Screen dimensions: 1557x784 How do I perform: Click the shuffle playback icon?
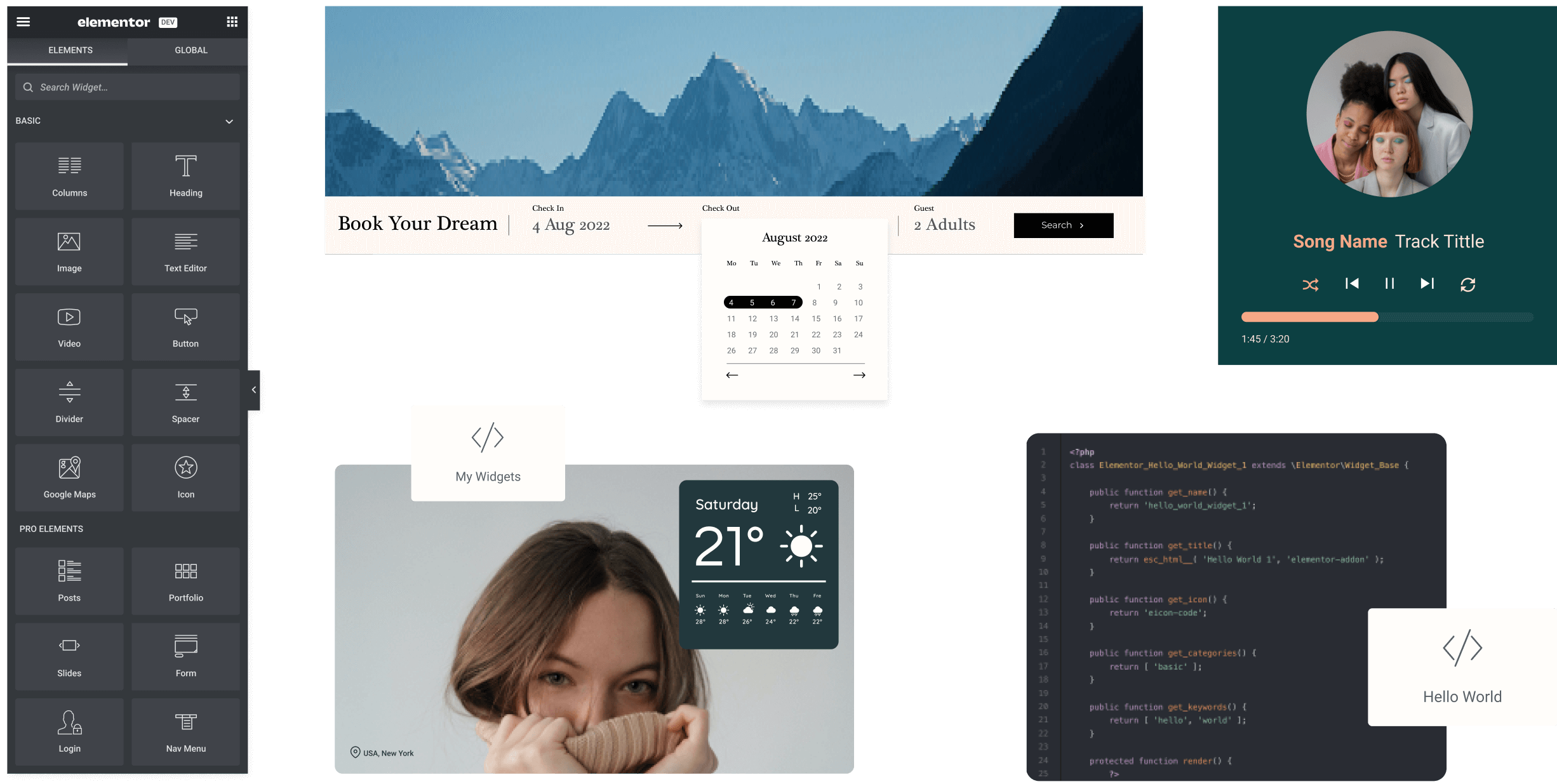pos(1311,284)
